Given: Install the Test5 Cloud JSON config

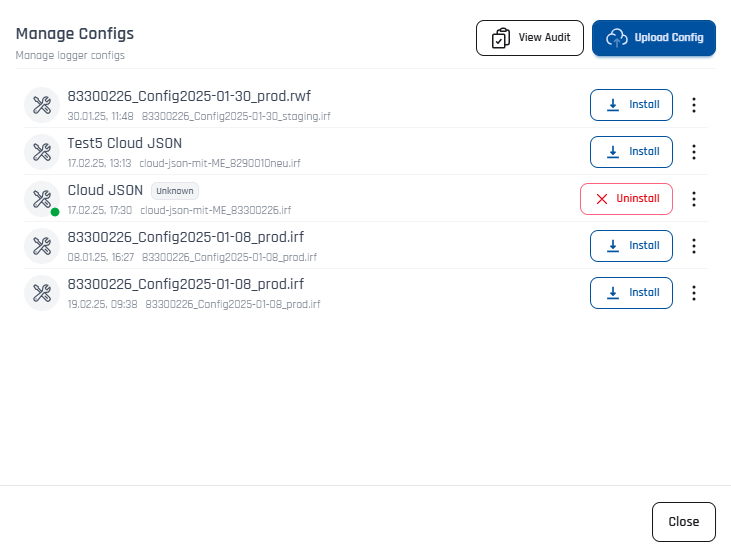Looking at the screenshot, I should pyautogui.click(x=631, y=152).
